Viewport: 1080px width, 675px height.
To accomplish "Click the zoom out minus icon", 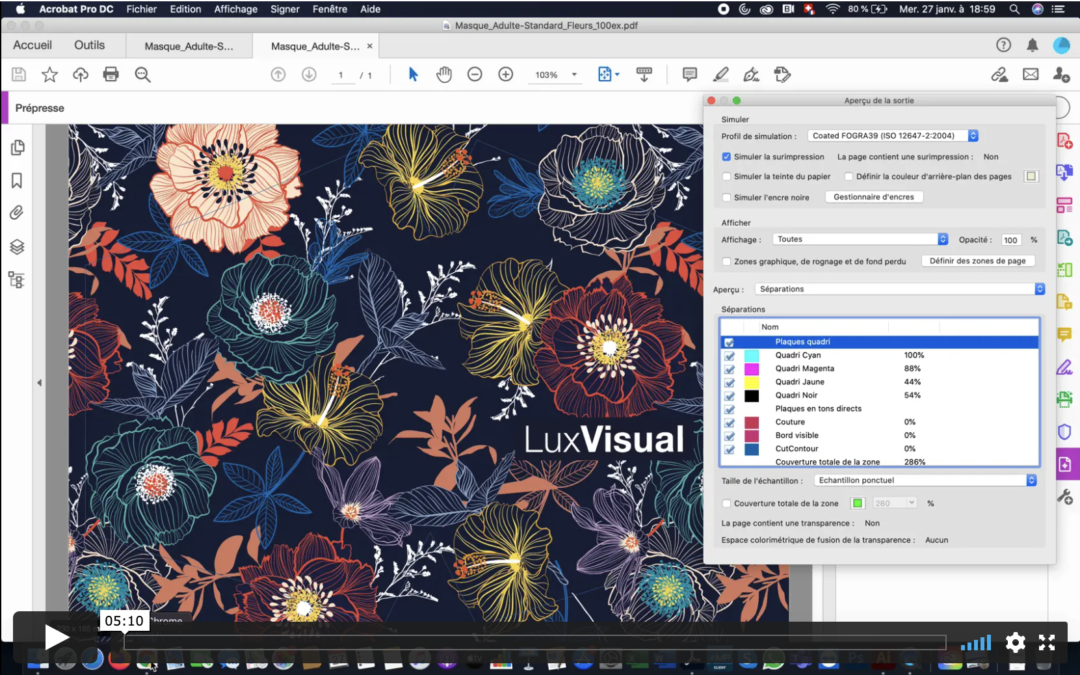I will 475,75.
